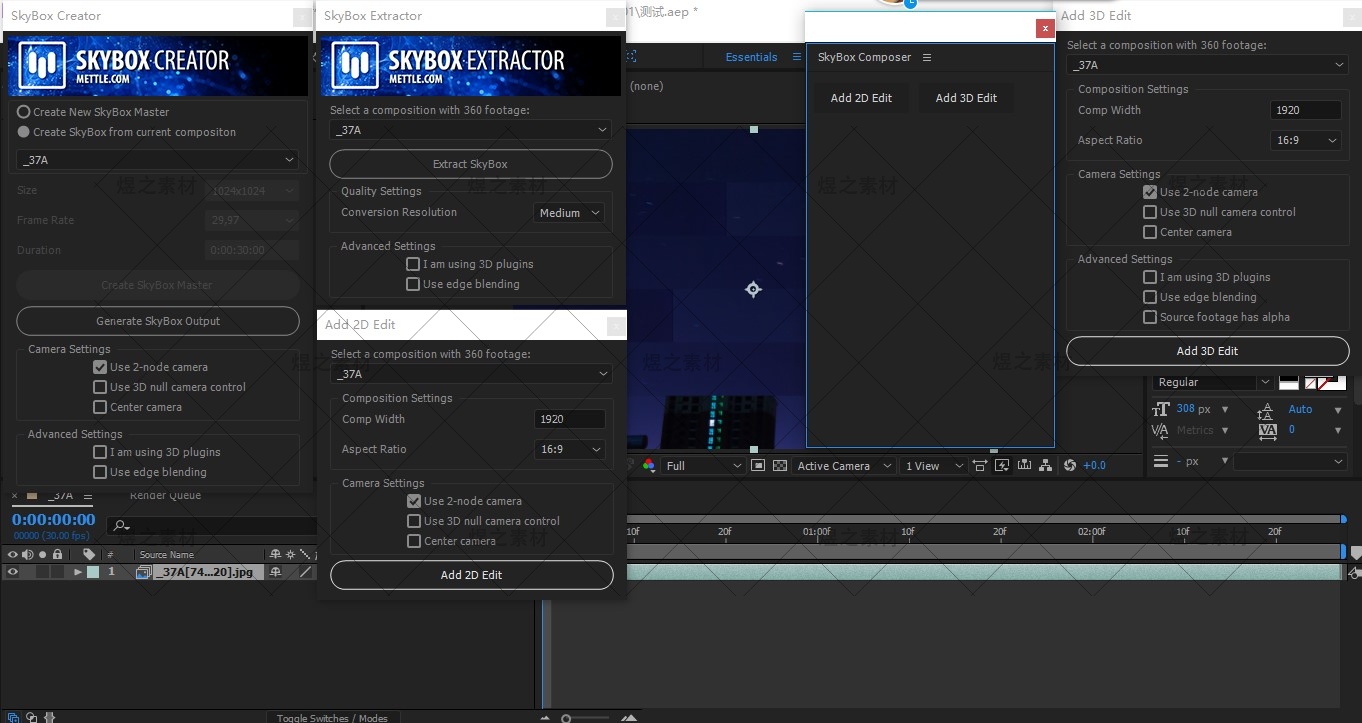The height and width of the screenshot is (723, 1362).
Task: Open the Regular font style dropdown
Action: coord(1213,382)
